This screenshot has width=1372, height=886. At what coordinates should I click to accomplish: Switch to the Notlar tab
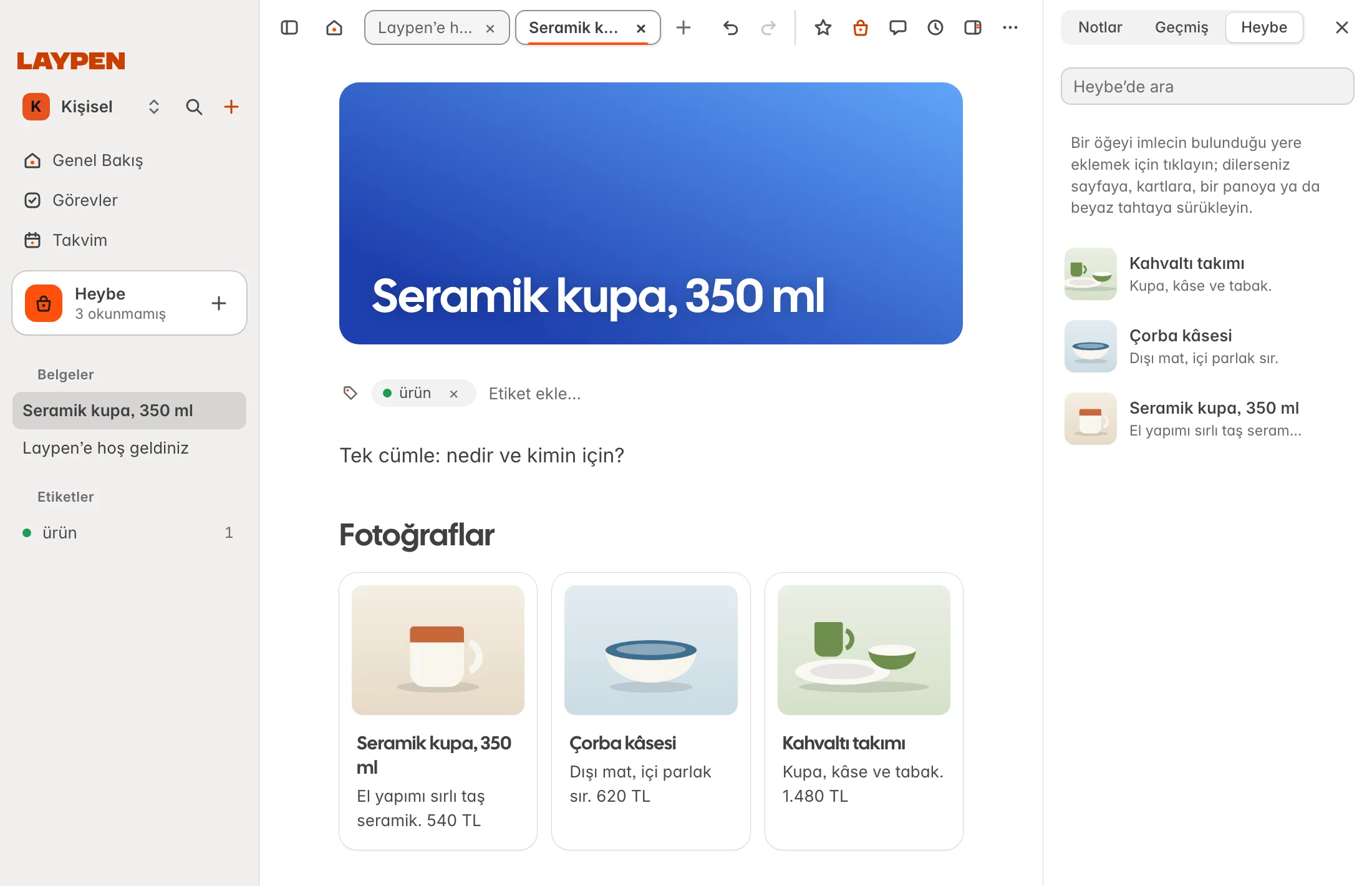[1100, 27]
